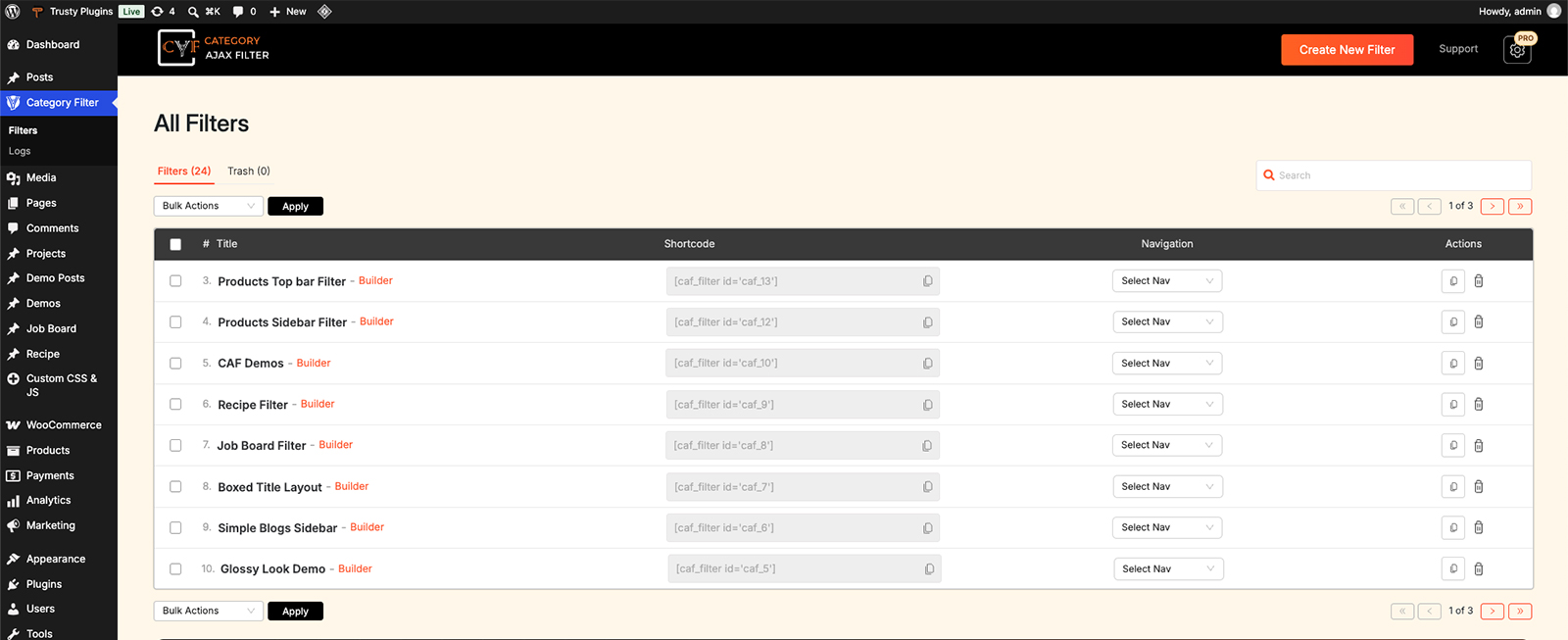Open the bottom Bulk Actions dropdown

(209, 612)
